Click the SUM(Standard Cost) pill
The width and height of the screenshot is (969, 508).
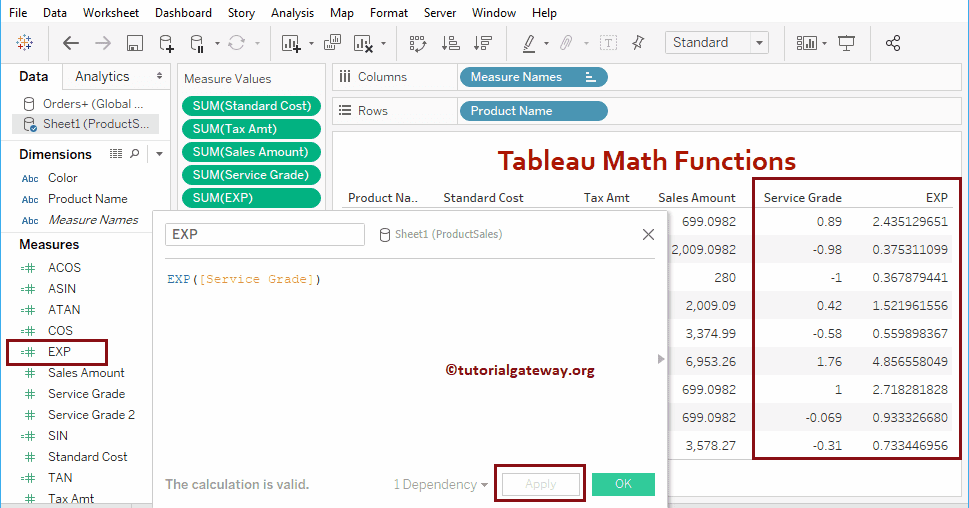[x=252, y=106]
